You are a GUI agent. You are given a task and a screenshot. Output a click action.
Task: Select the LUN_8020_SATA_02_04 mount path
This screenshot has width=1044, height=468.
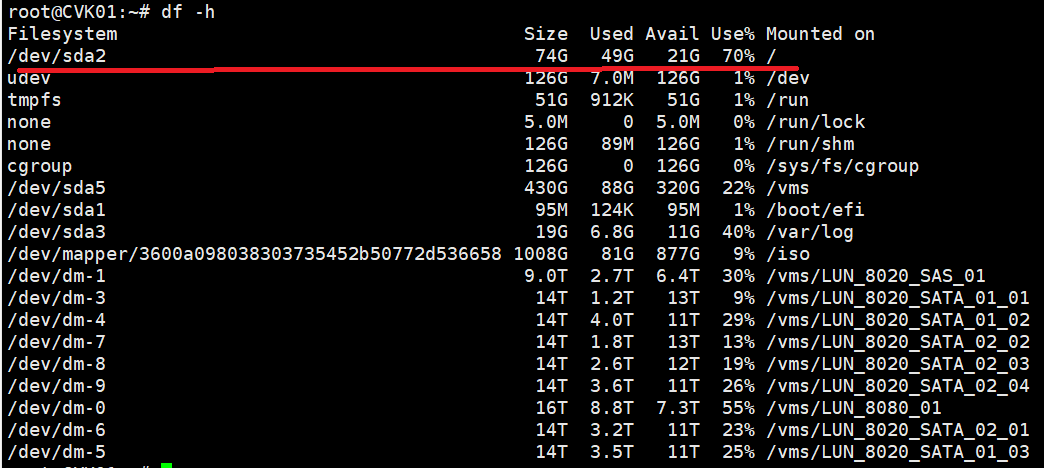pos(898,385)
